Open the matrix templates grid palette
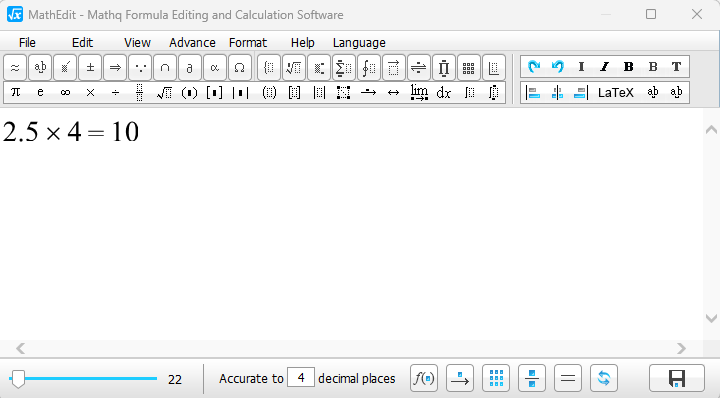720x398 pixels. 468,68
